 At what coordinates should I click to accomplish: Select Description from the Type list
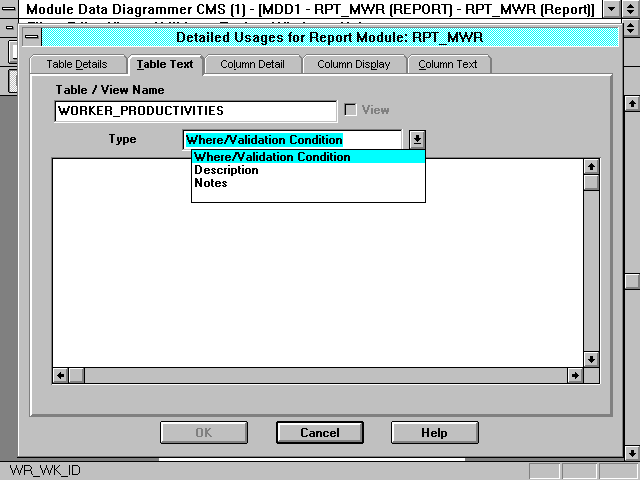click(226, 170)
